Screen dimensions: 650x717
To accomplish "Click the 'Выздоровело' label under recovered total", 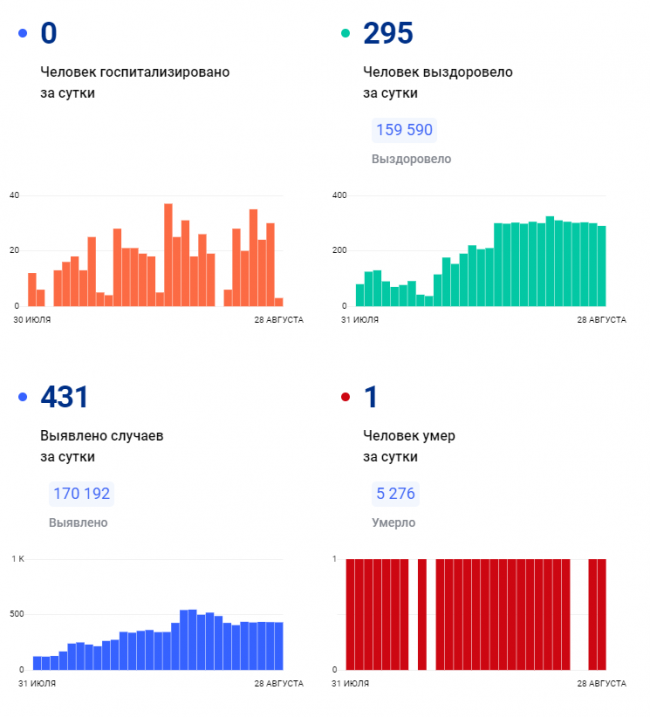I will [x=411, y=159].
